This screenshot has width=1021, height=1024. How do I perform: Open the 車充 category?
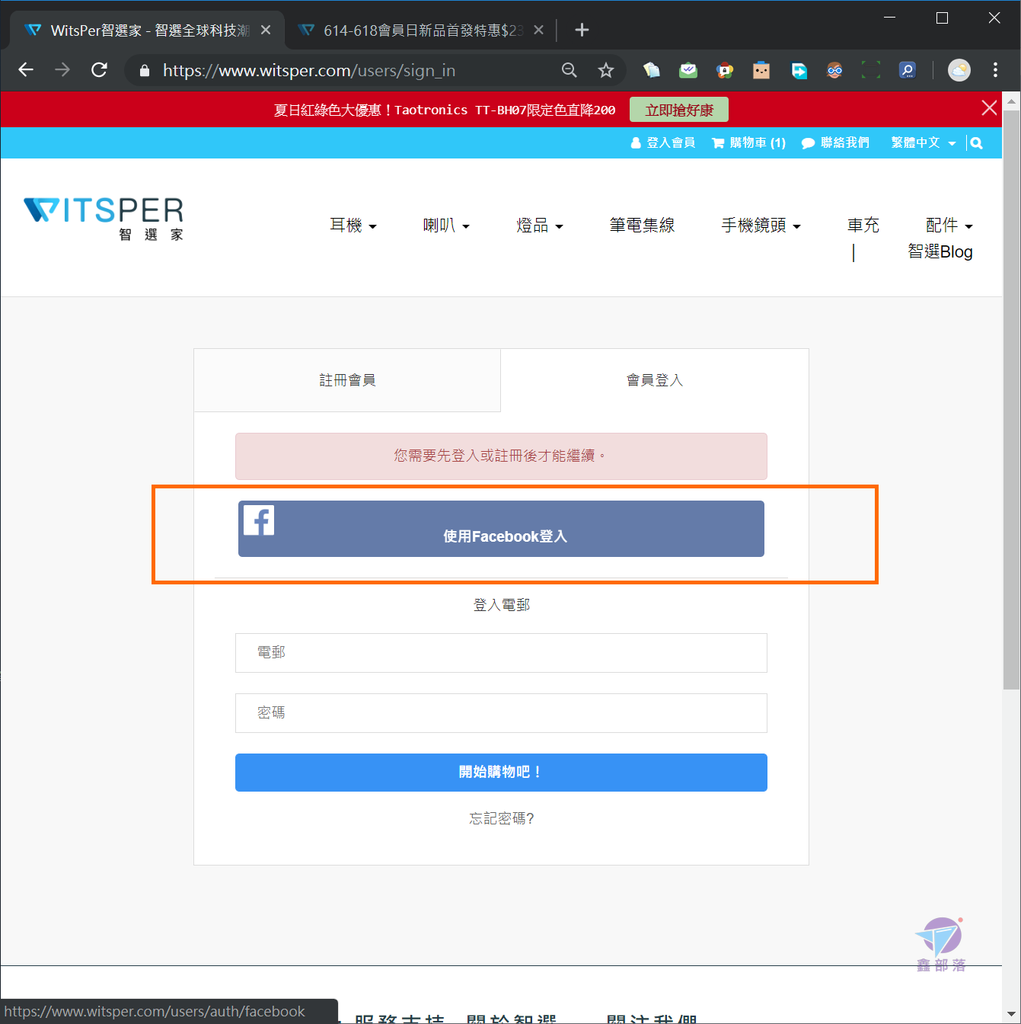(x=863, y=225)
